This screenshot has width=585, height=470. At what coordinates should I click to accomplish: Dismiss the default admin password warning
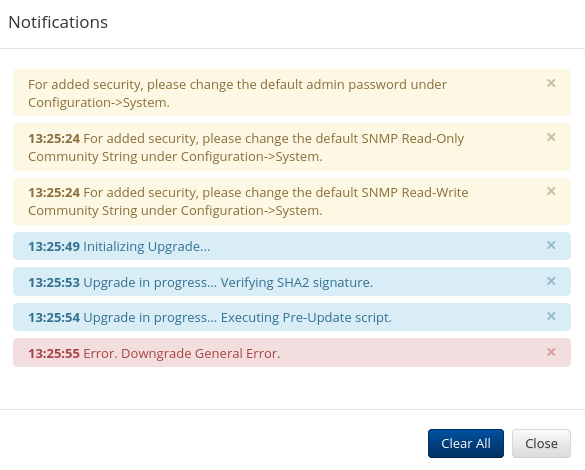pos(551,83)
